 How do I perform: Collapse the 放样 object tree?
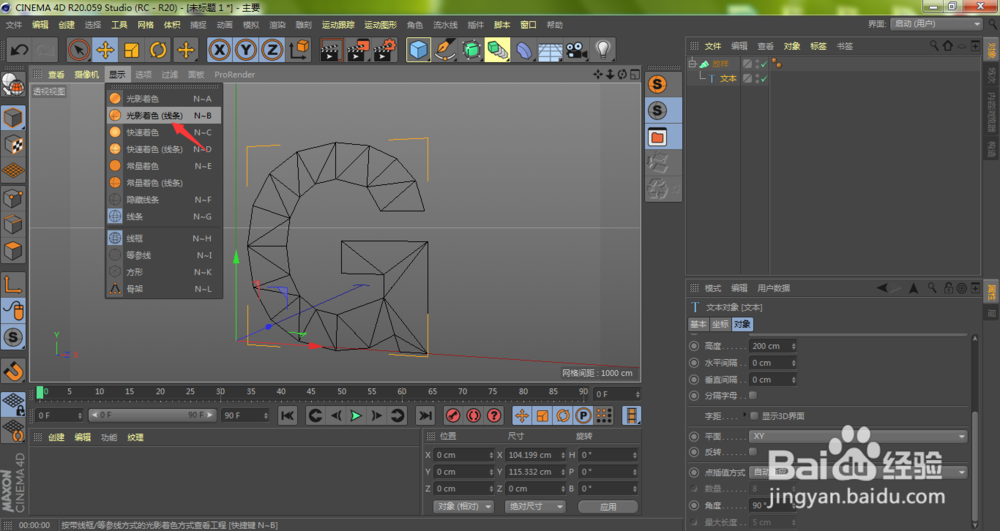pos(693,64)
